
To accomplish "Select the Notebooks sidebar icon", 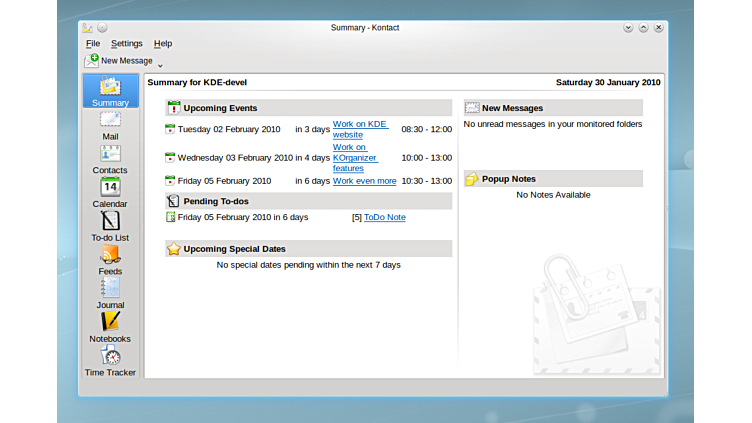I will [110, 327].
